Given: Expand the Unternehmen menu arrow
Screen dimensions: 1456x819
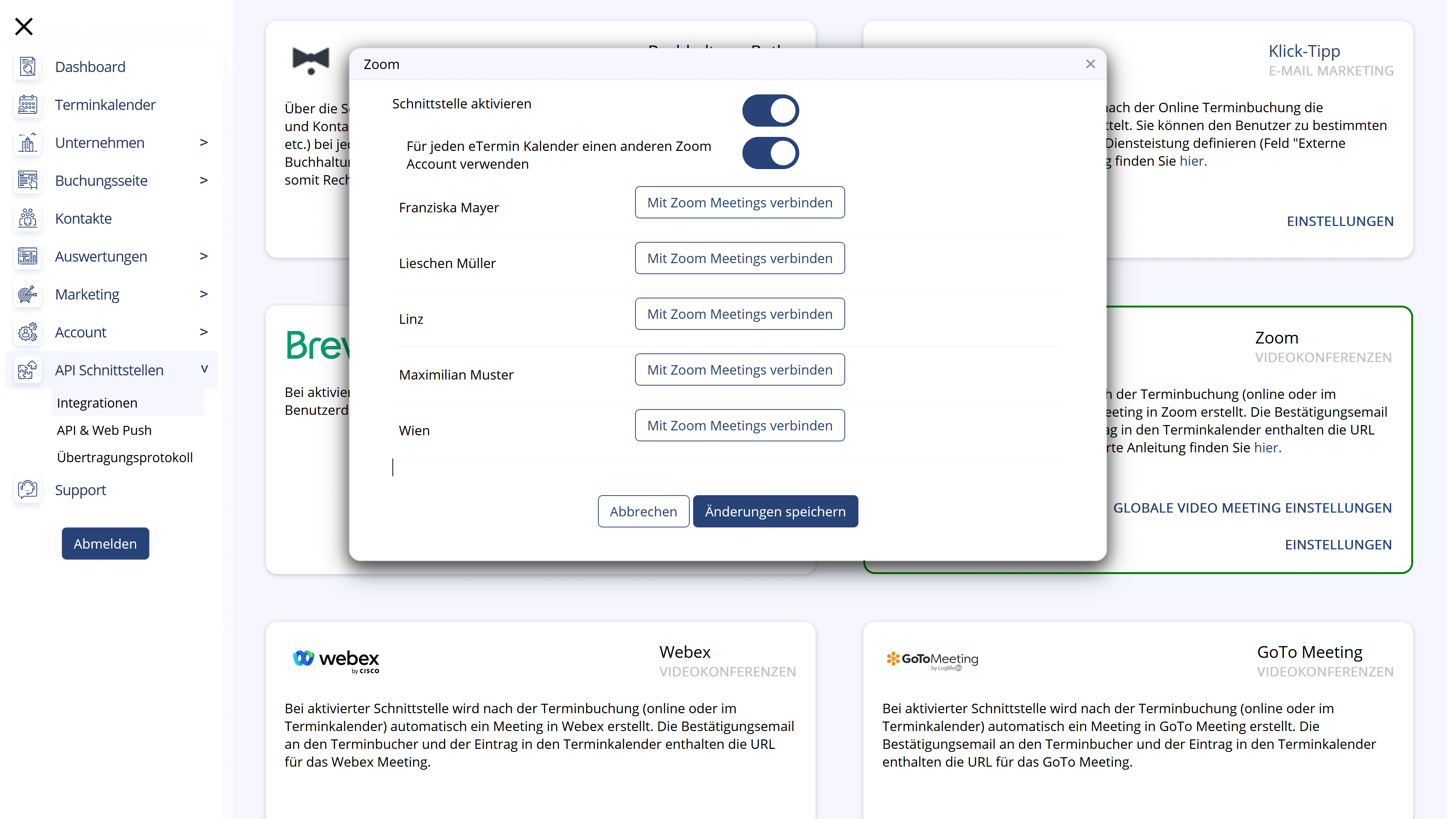Looking at the screenshot, I should point(204,143).
